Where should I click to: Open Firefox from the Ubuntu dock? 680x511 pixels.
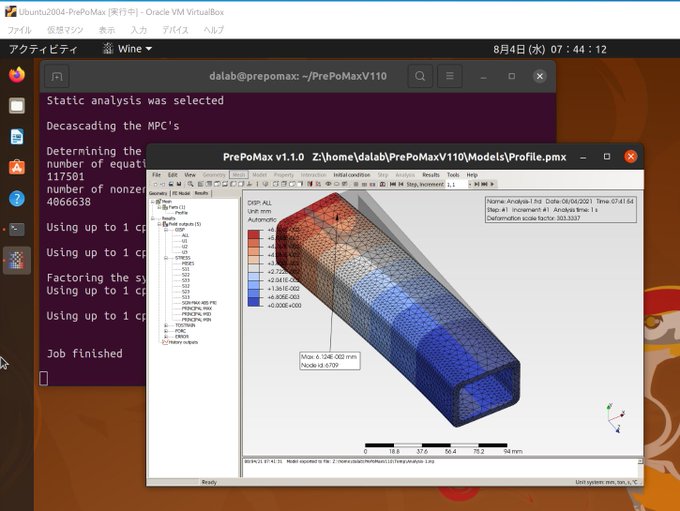(17, 75)
